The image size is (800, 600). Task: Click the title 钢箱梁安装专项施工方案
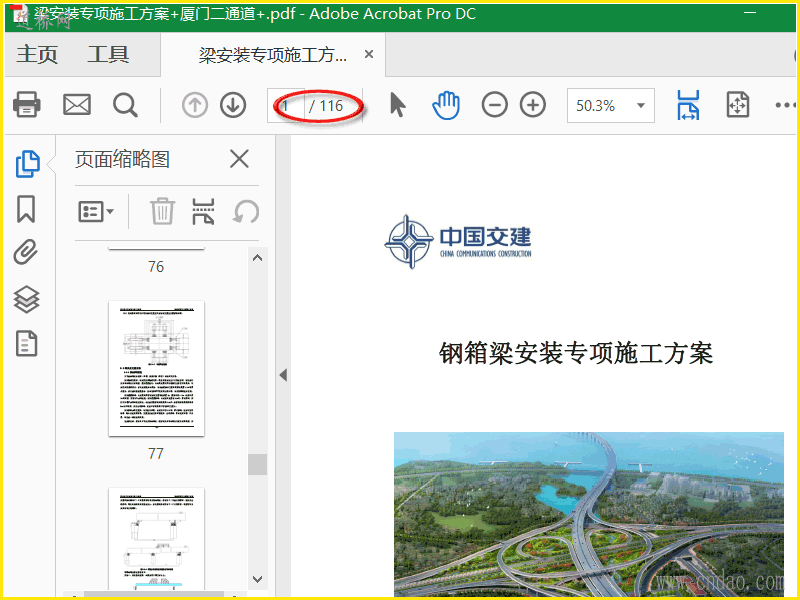[x=576, y=353]
